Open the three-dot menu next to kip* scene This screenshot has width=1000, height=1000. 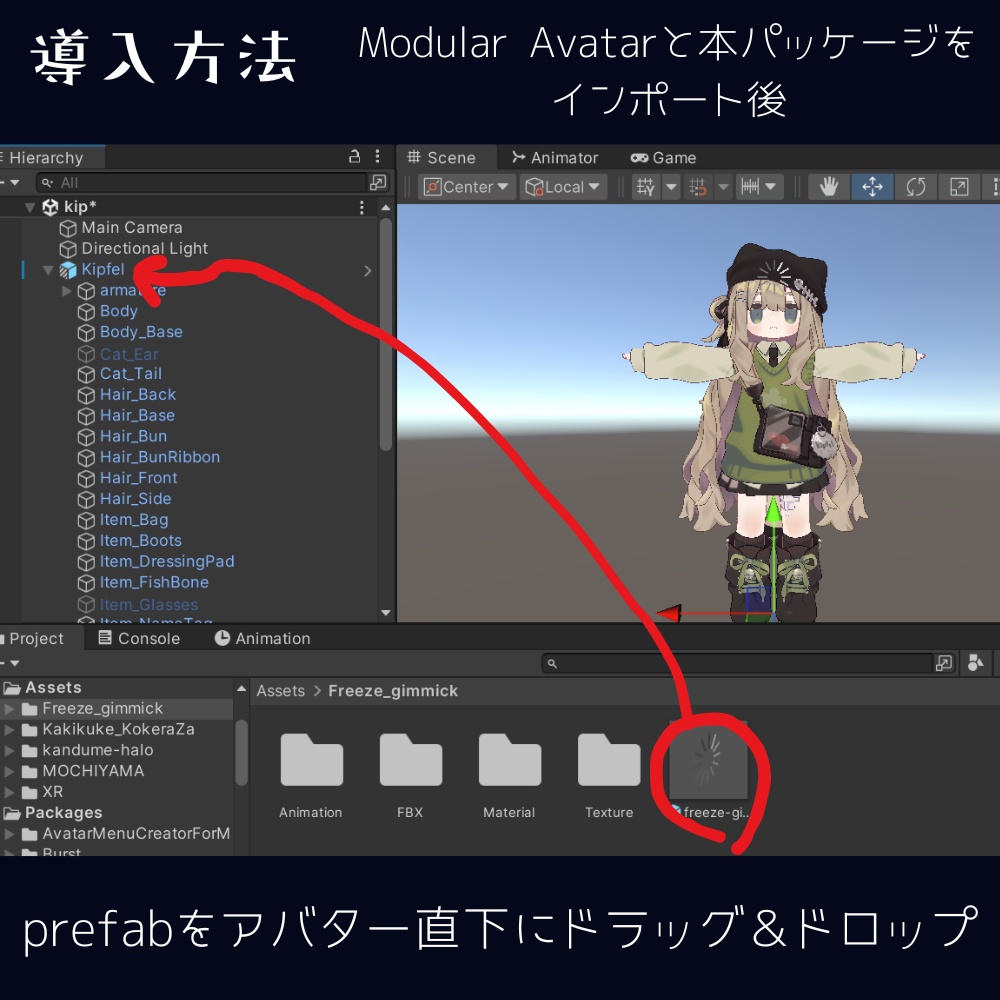tap(362, 206)
